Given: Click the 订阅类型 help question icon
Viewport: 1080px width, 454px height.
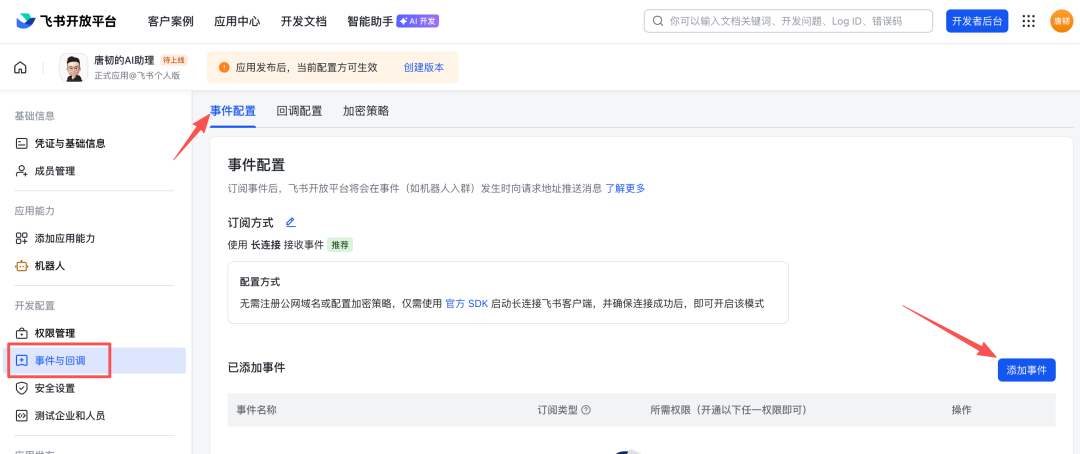Looking at the screenshot, I should coord(586,410).
